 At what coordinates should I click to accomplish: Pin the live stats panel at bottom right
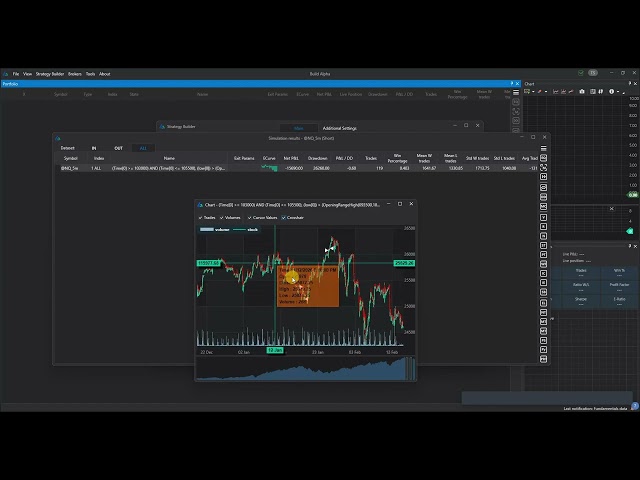pyautogui.click(x=630, y=246)
